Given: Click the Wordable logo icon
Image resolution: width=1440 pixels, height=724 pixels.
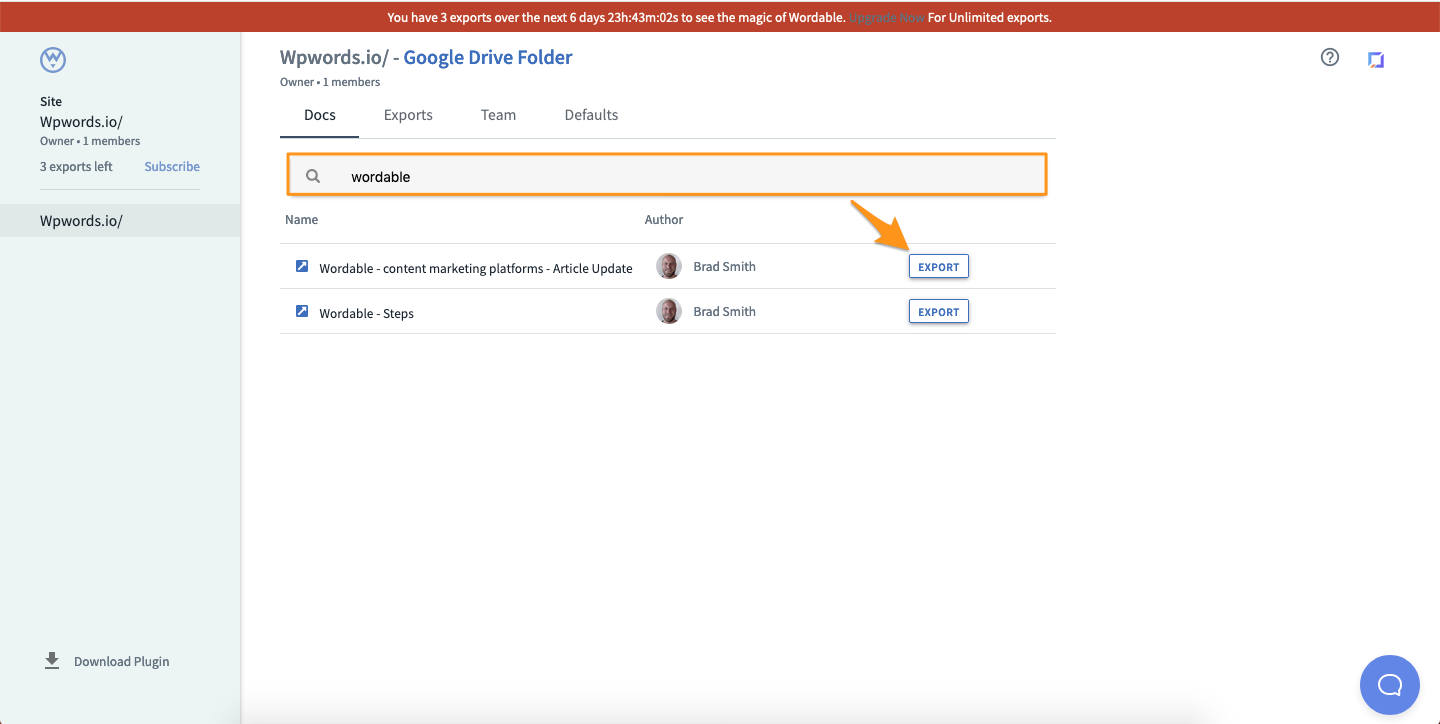Looking at the screenshot, I should pos(53,60).
